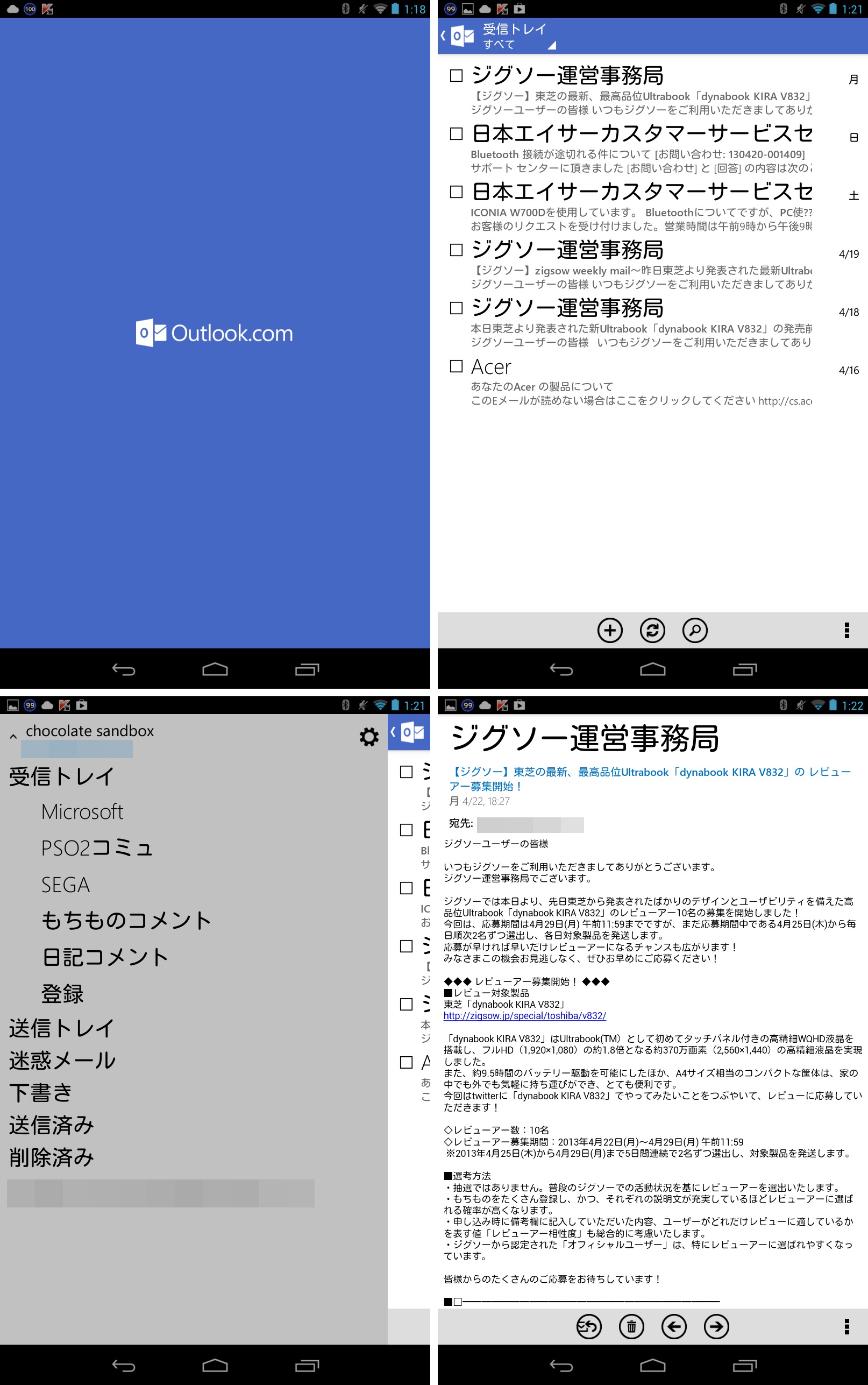Open the SEGA subfolder

[x=66, y=885]
